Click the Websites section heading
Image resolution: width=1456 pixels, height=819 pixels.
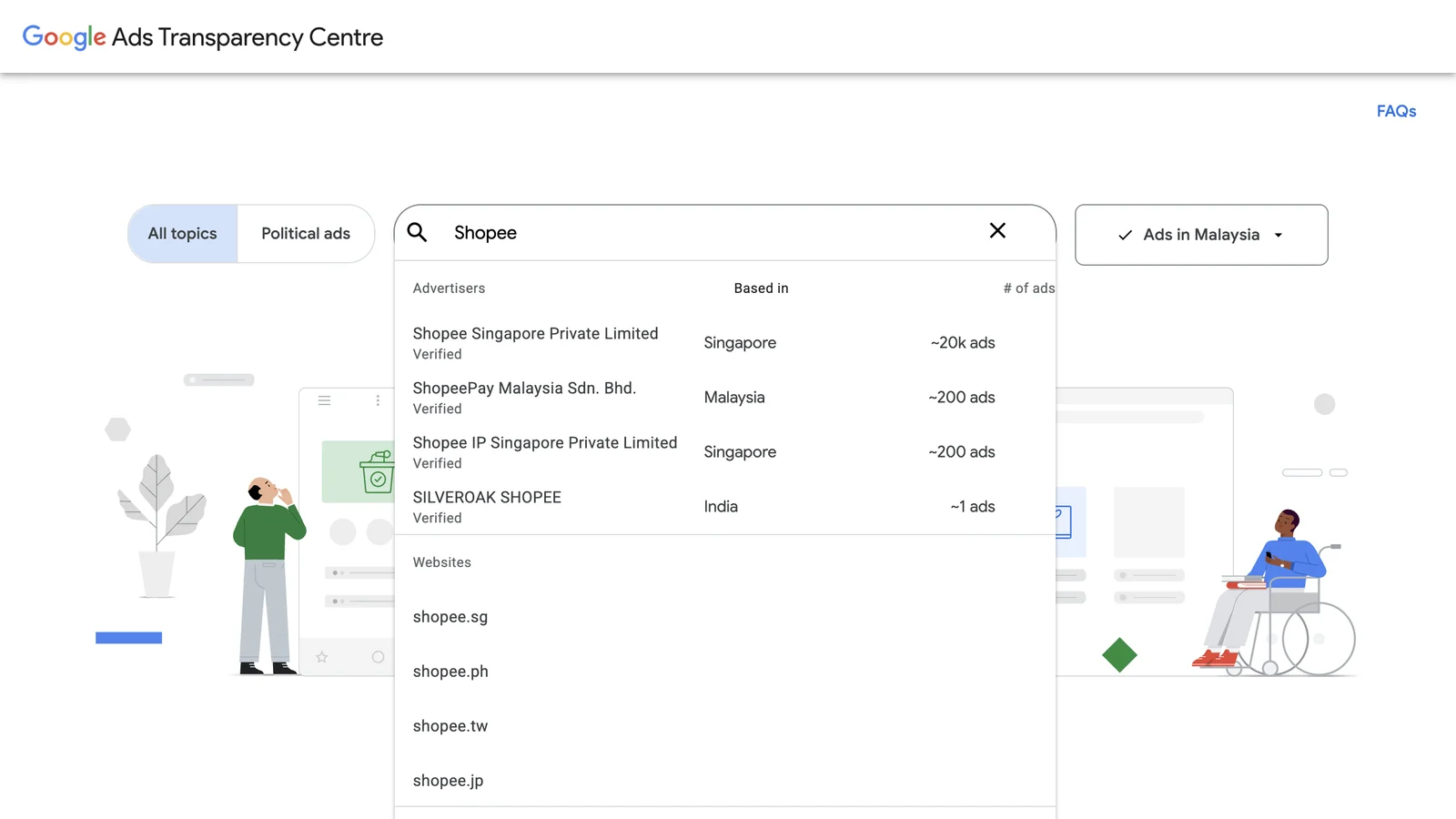pos(441,562)
